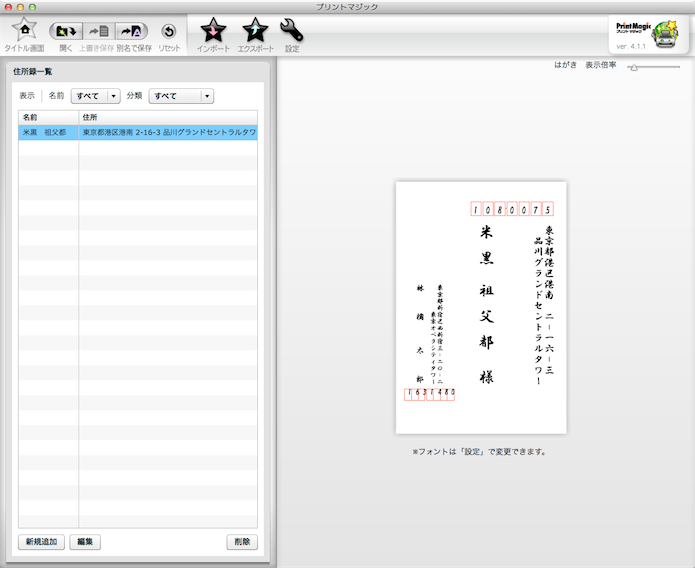Click the インポート star icon
Screen dimensions: 695x568
[213, 30]
